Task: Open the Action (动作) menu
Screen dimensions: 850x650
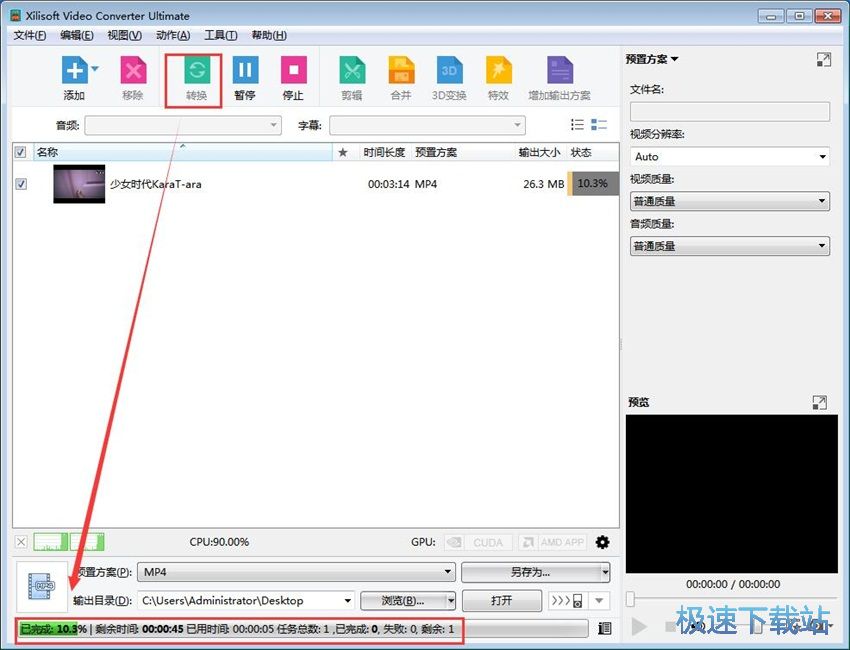Action: tap(173, 35)
